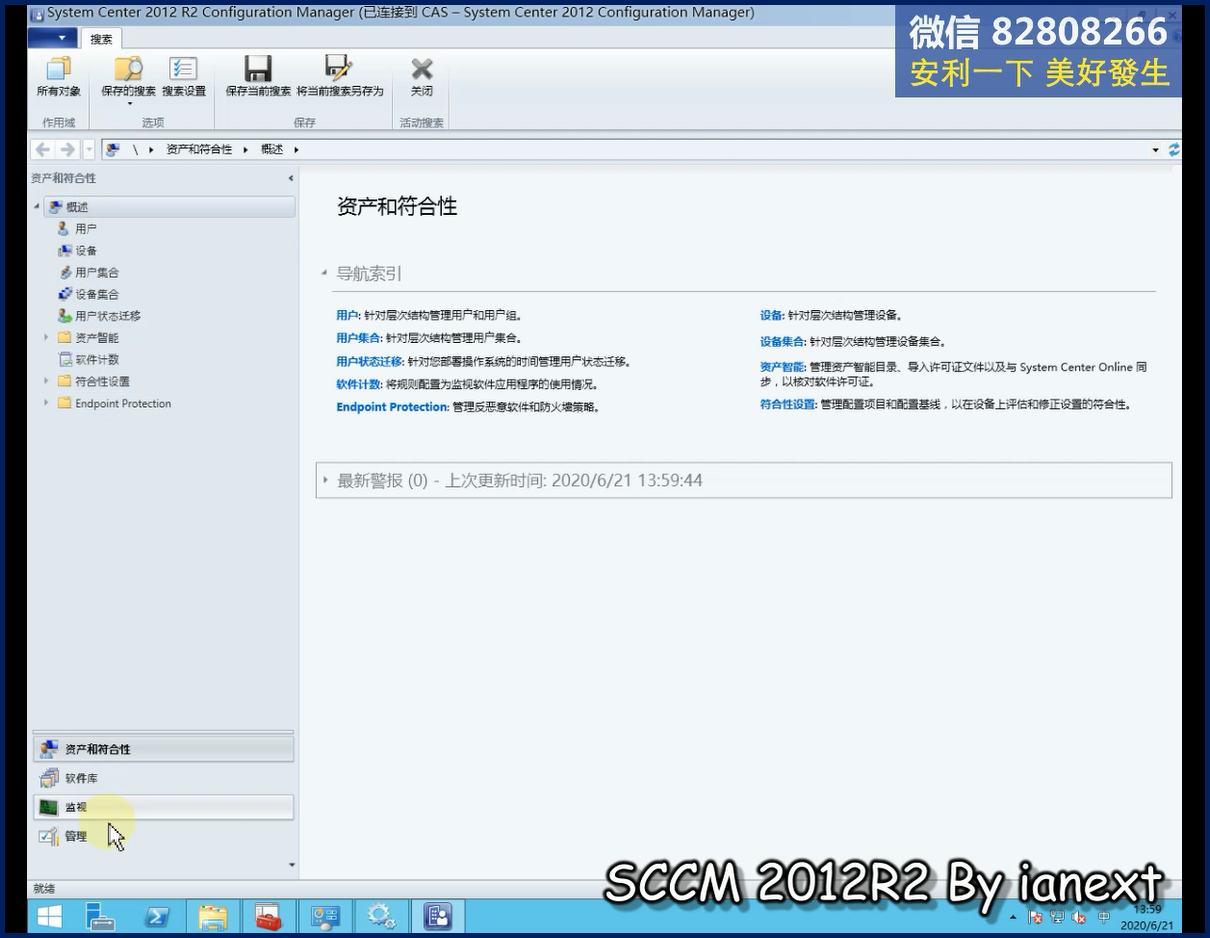Viewport: 1210px width, 938px height.
Task: Select the 概述 node in the tree
Action: pyautogui.click(x=171, y=207)
